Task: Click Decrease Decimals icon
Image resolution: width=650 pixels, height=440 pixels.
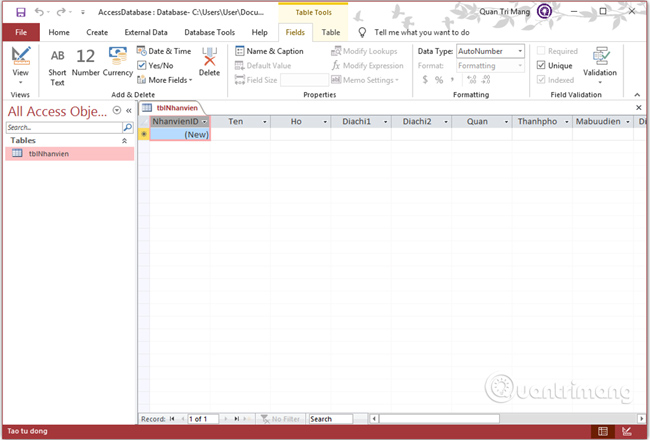Action: (x=486, y=80)
